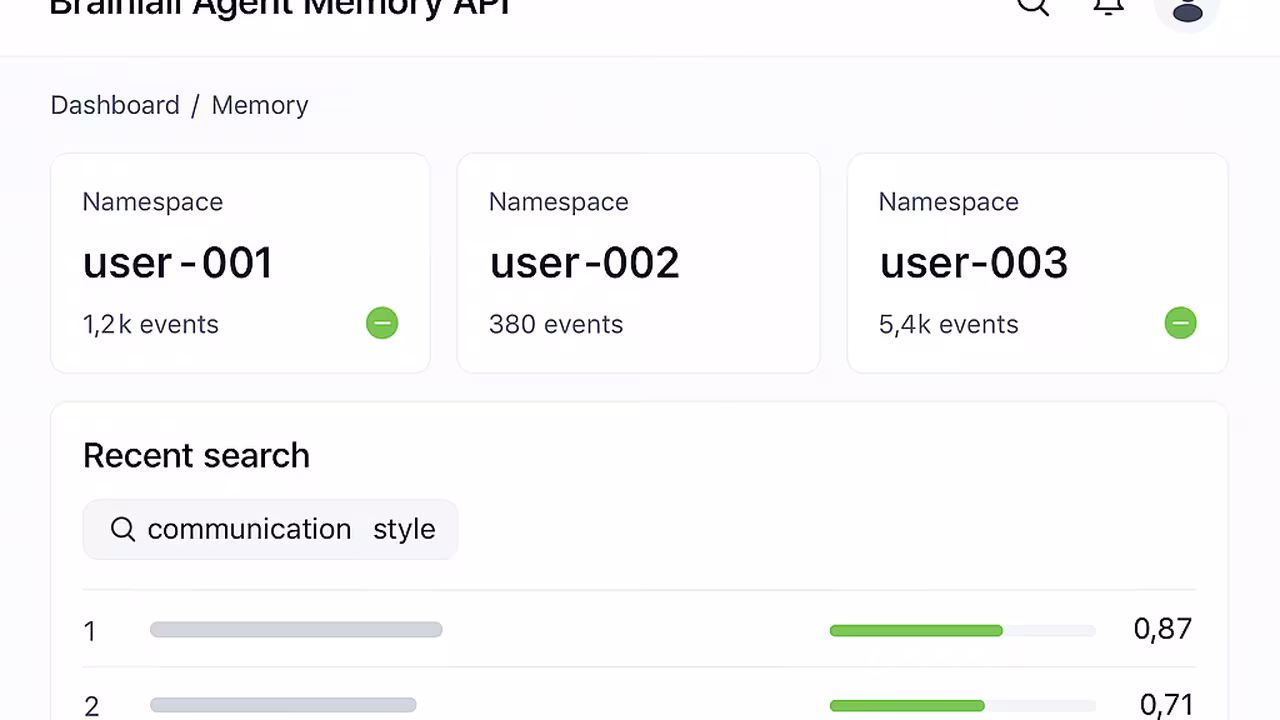Open the user profile avatar

tap(1187, 10)
